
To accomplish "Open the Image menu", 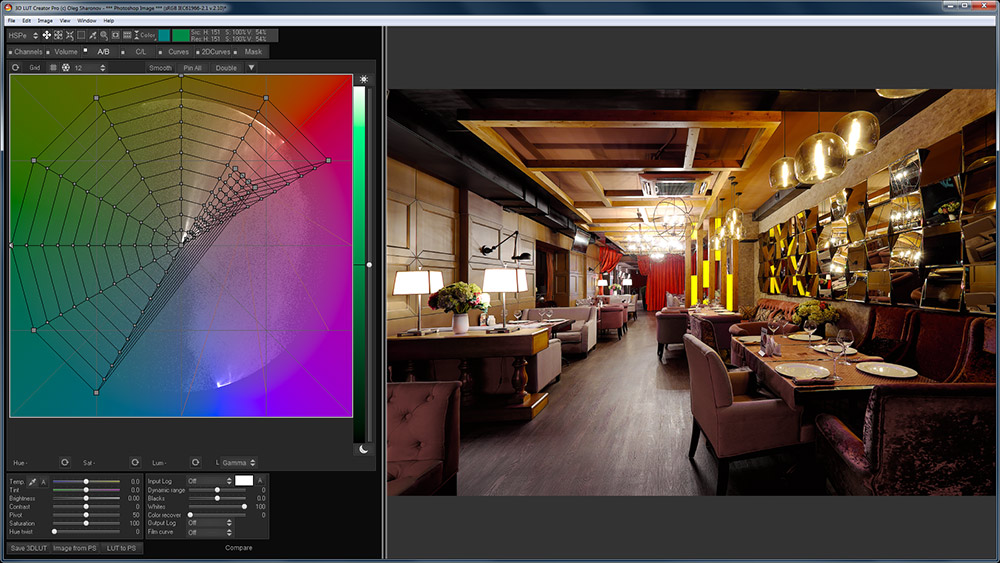I will [x=45, y=20].
